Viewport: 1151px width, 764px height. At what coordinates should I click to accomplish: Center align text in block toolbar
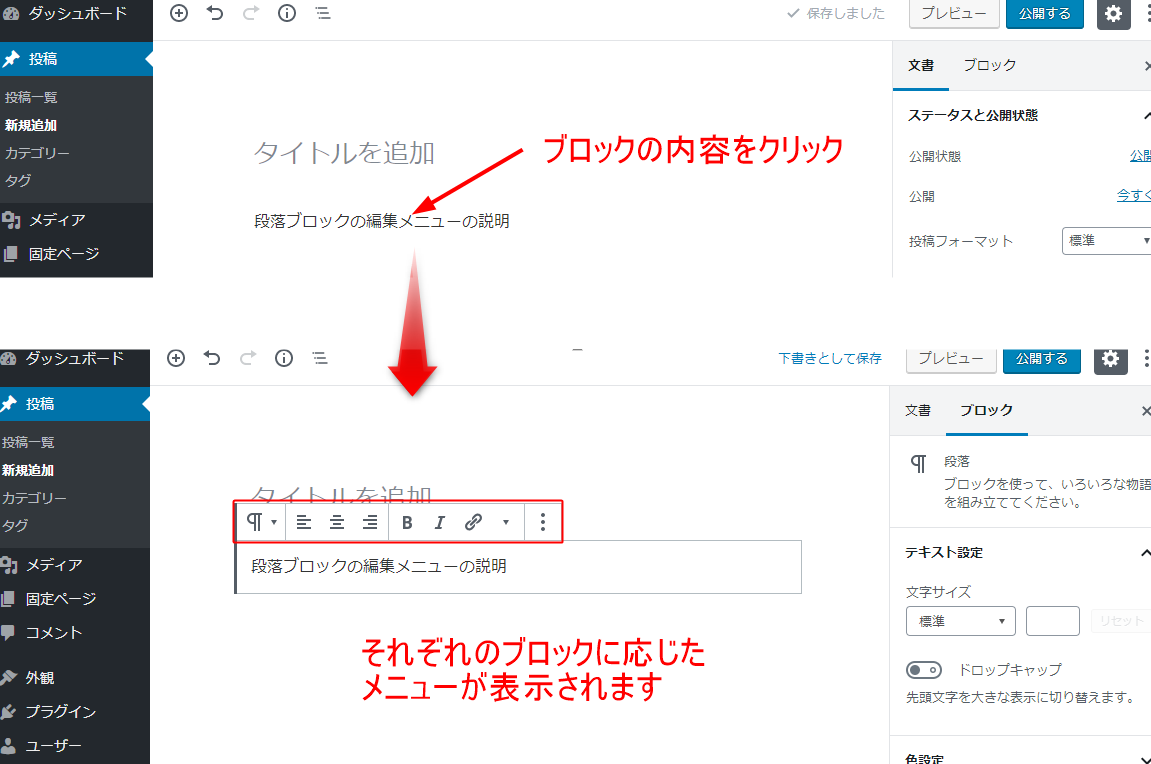click(x=337, y=522)
